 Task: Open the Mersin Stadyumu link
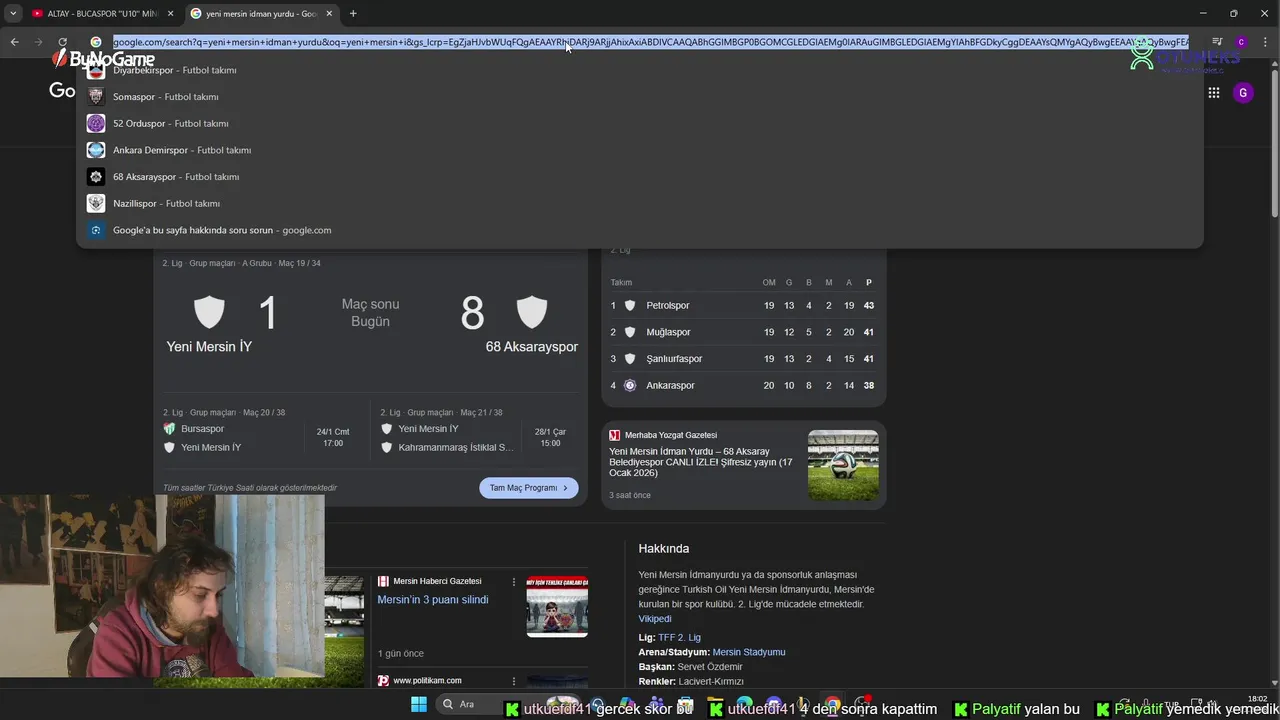749,652
